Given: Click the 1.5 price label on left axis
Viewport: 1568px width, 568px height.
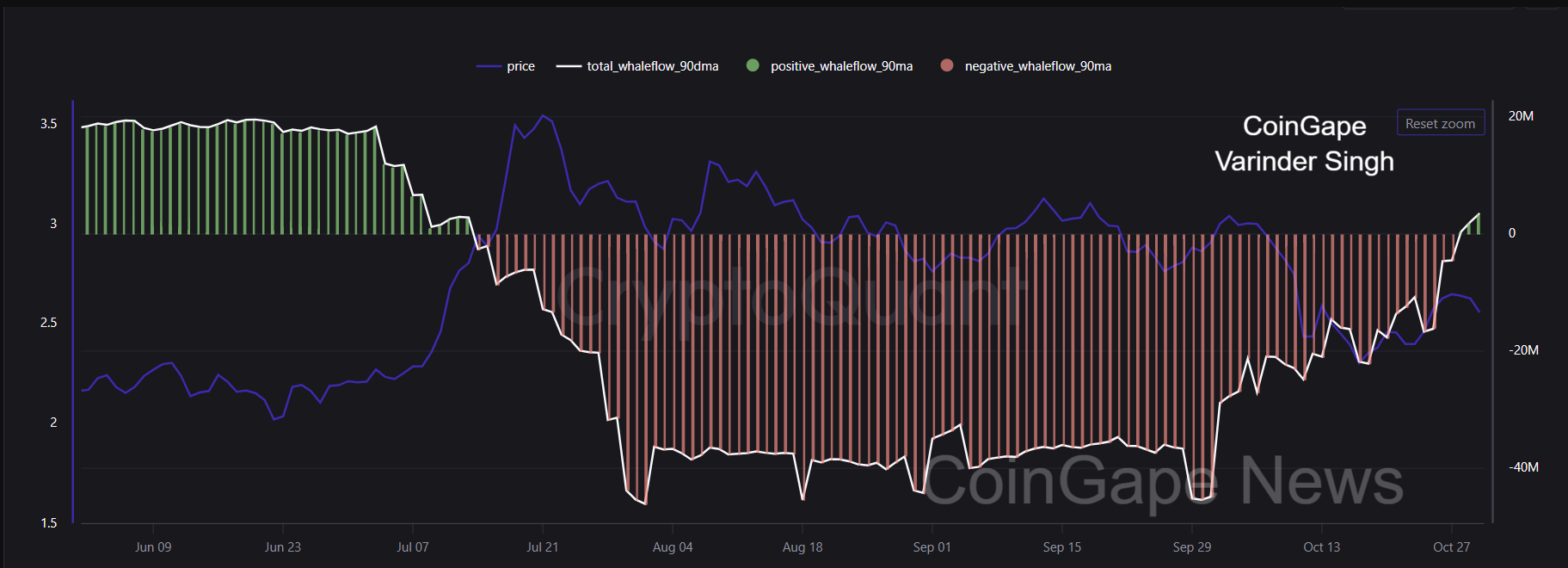Looking at the screenshot, I should pyautogui.click(x=49, y=523).
